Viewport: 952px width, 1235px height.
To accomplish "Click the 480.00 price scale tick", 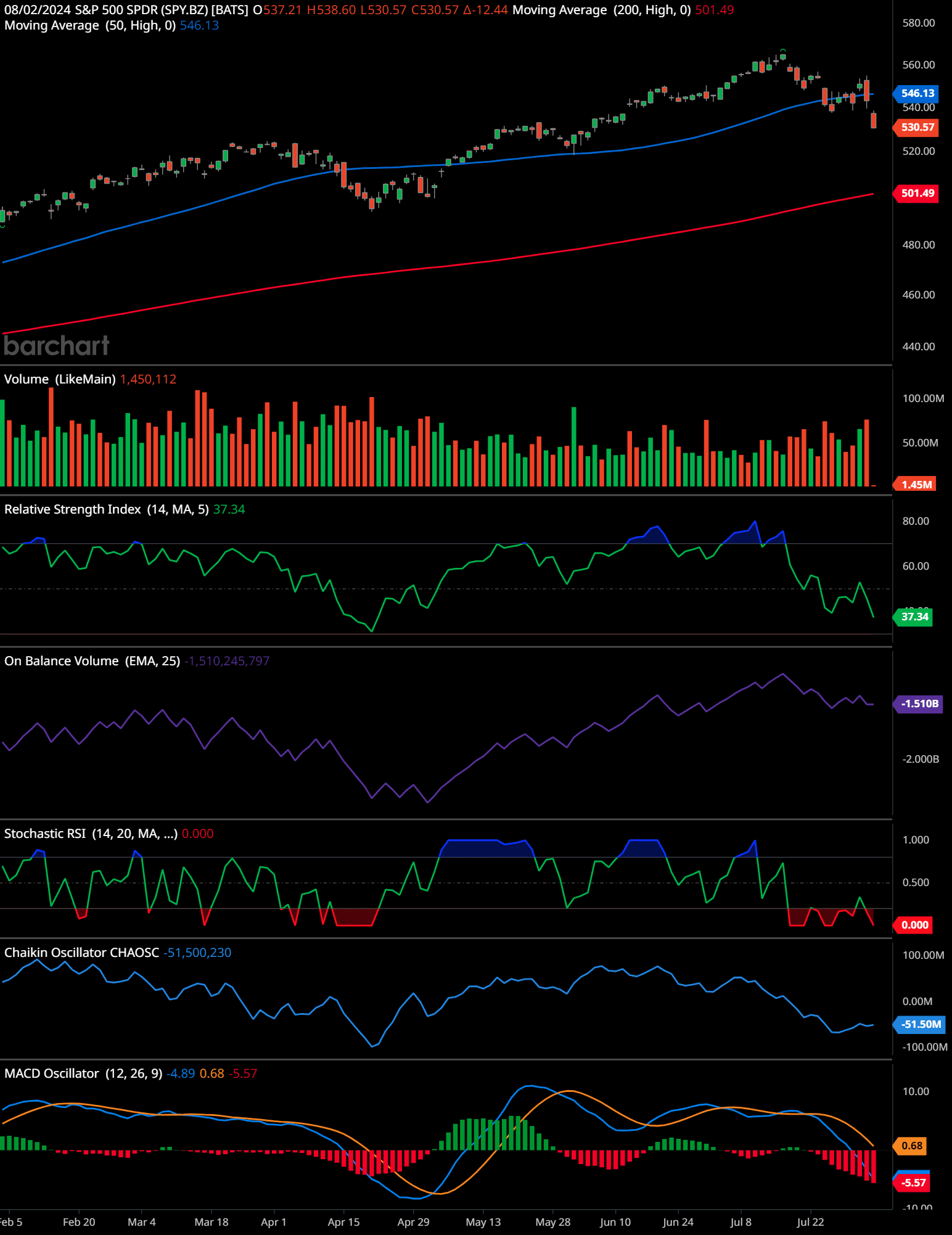I will click(x=919, y=245).
